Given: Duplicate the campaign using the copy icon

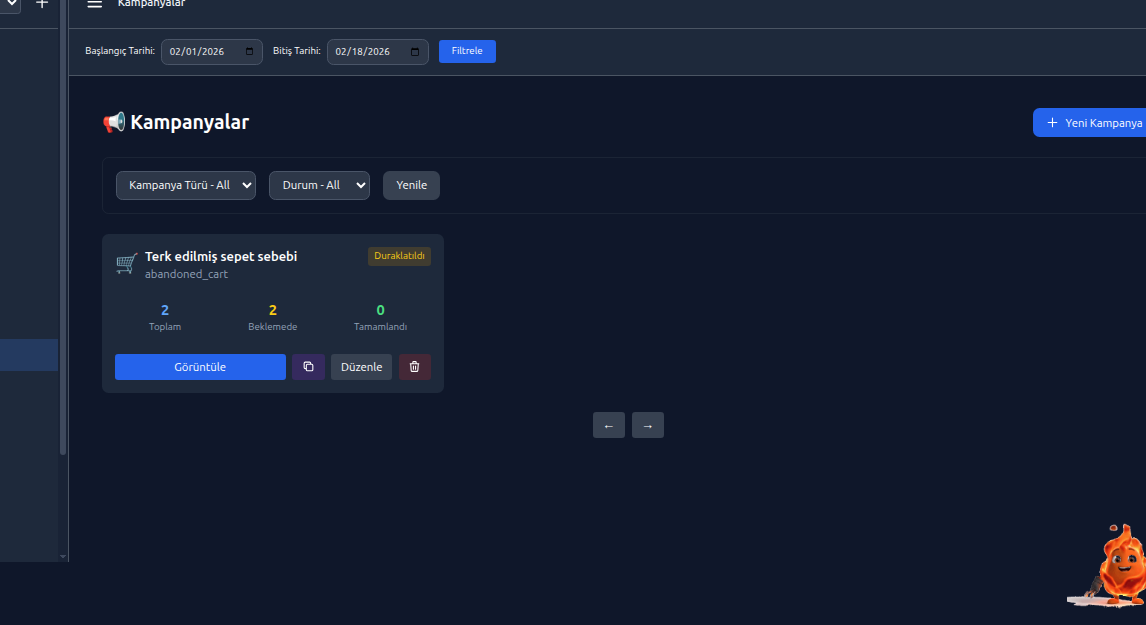Looking at the screenshot, I should tap(308, 366).
